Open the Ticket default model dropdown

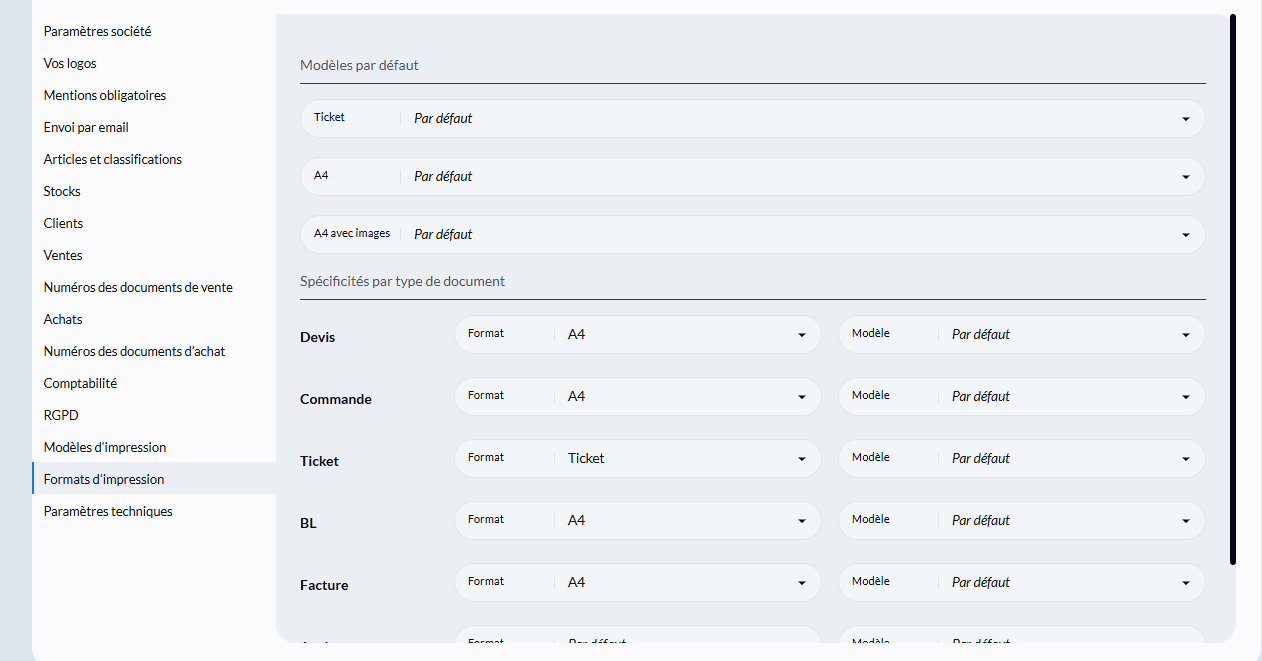[x=753, y=118]
